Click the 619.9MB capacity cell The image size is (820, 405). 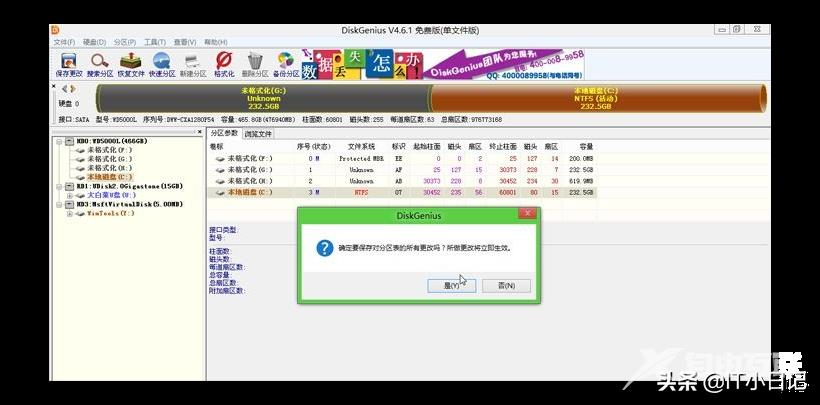click(x=582, y=181)
